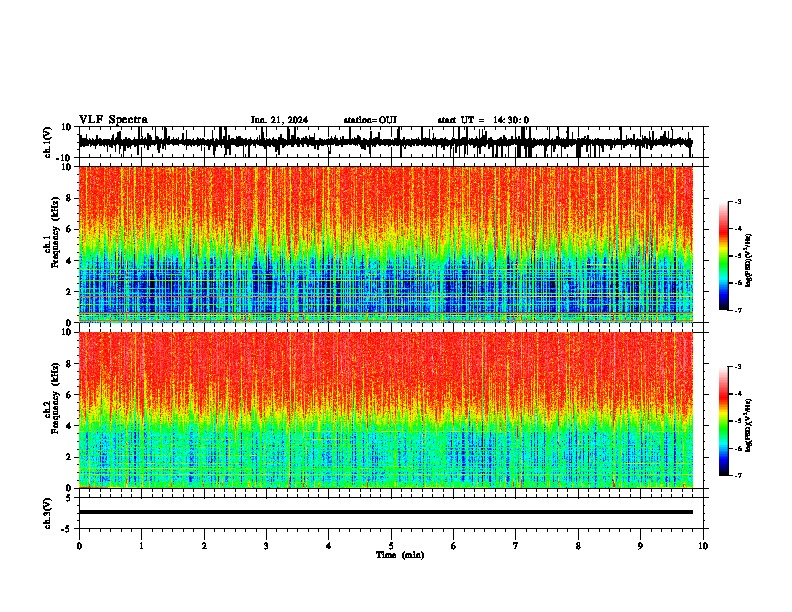Screen dimensions: 792x612
Task: Click time axis tick label '6'
Action: pos(454,546)
